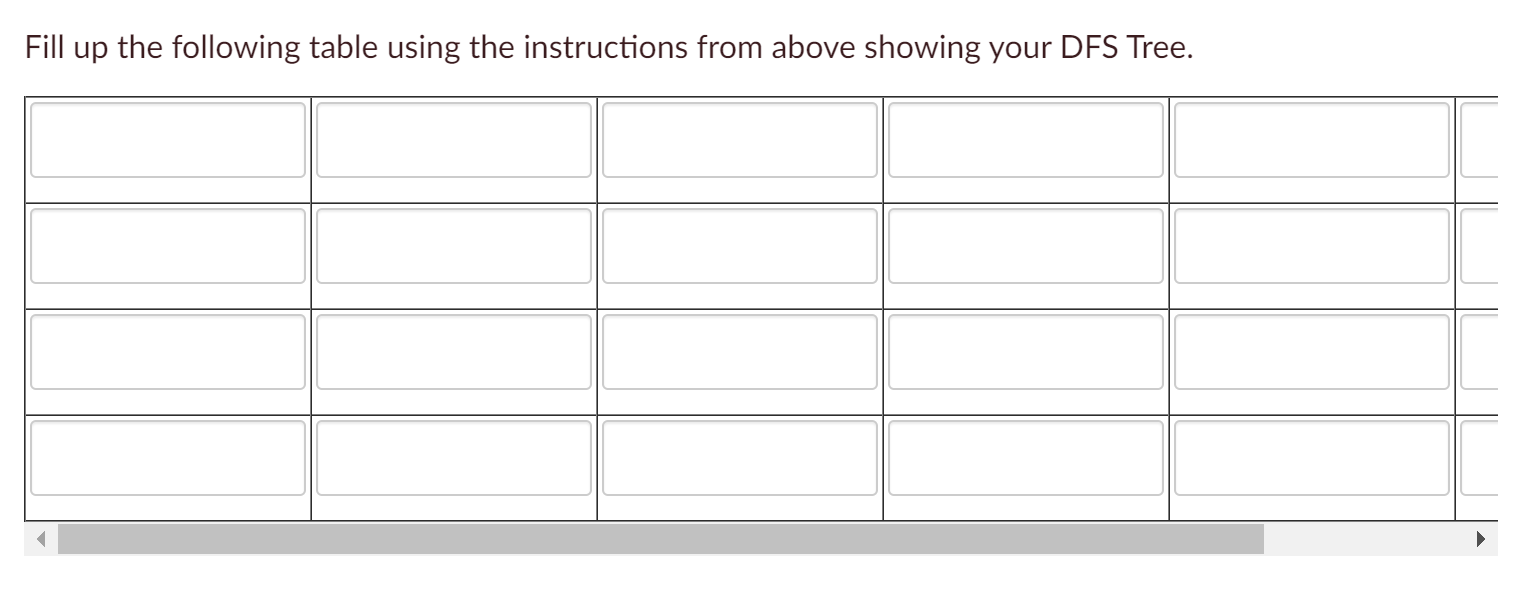Click the third row second column input field
1522x598 pixels.
(453, 352)
